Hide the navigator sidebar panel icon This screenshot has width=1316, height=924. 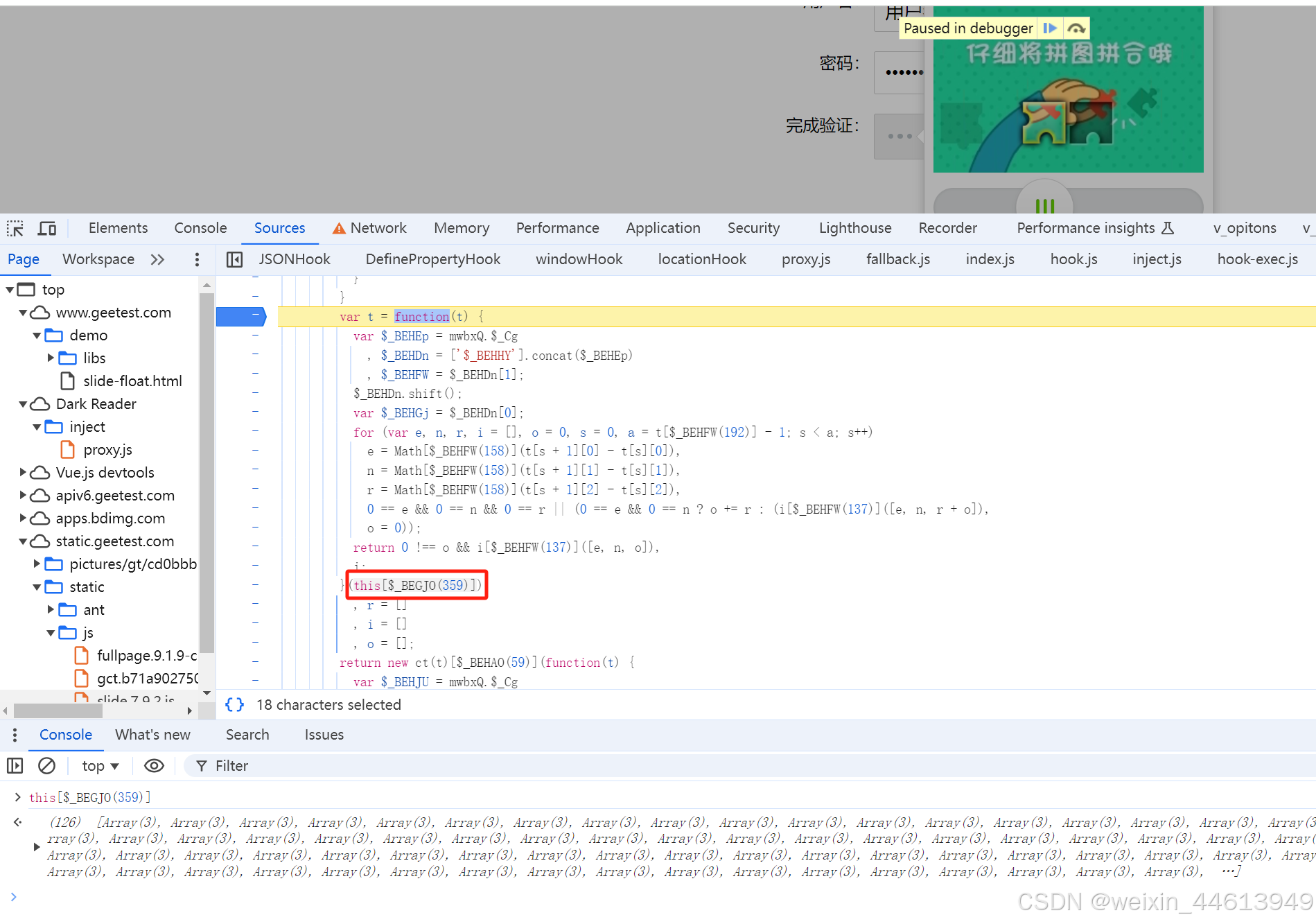[234, 259]
